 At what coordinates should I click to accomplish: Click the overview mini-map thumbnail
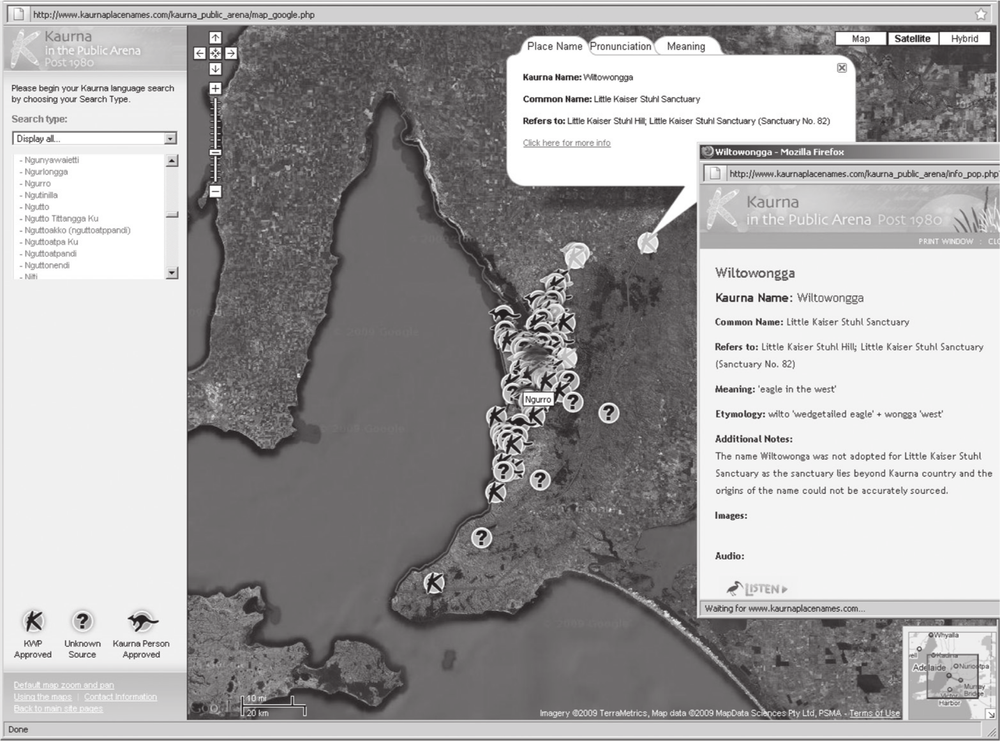tap(950, 673)
